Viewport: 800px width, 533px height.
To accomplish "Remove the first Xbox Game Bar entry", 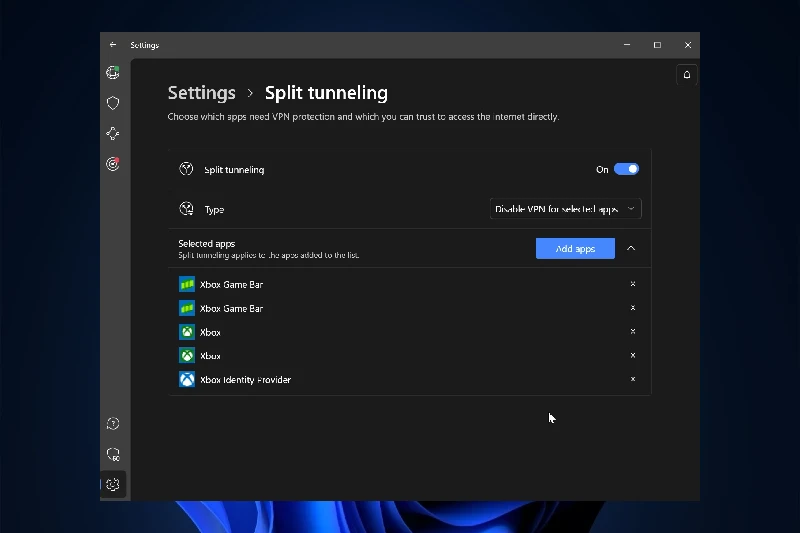I will (x=633, y=284).
